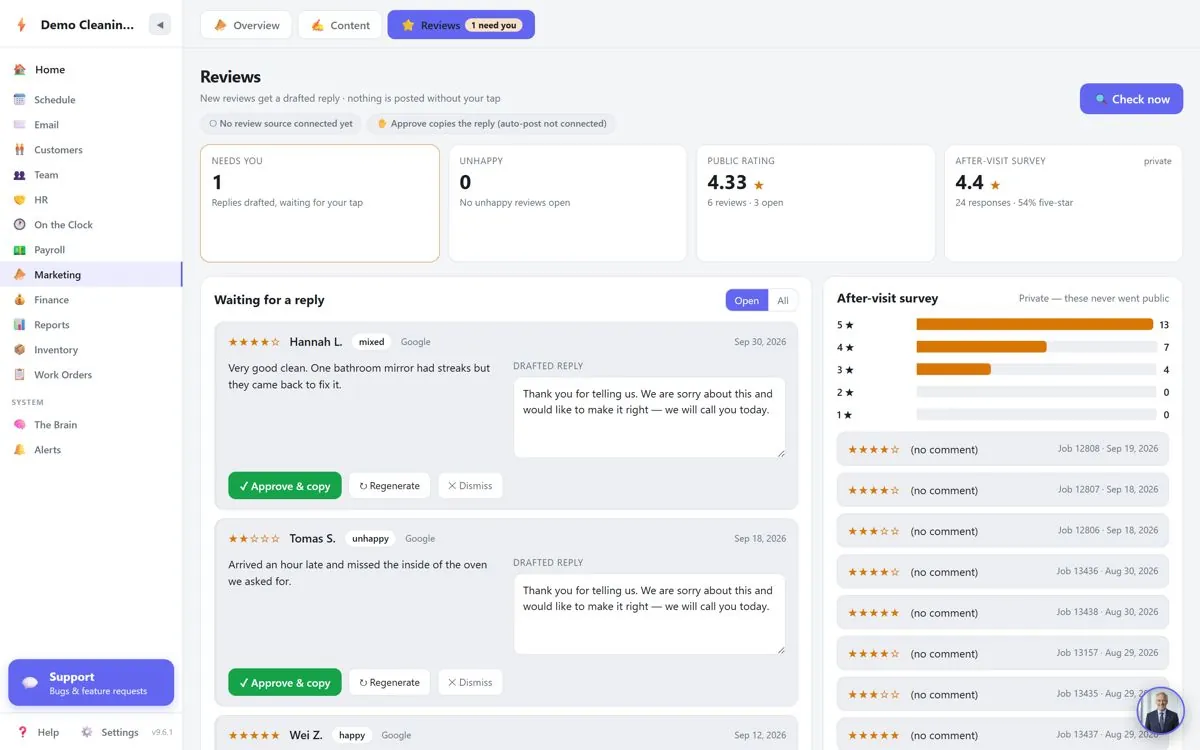Open Inventory box icon
Screen dimensions: 1200x750
[x=19, y=350]
